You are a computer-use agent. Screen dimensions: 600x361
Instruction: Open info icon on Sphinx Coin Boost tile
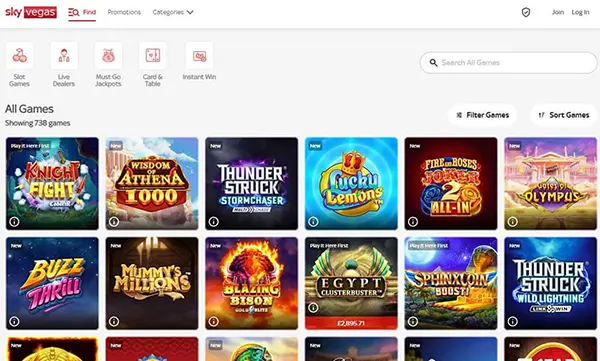[412, 321]
